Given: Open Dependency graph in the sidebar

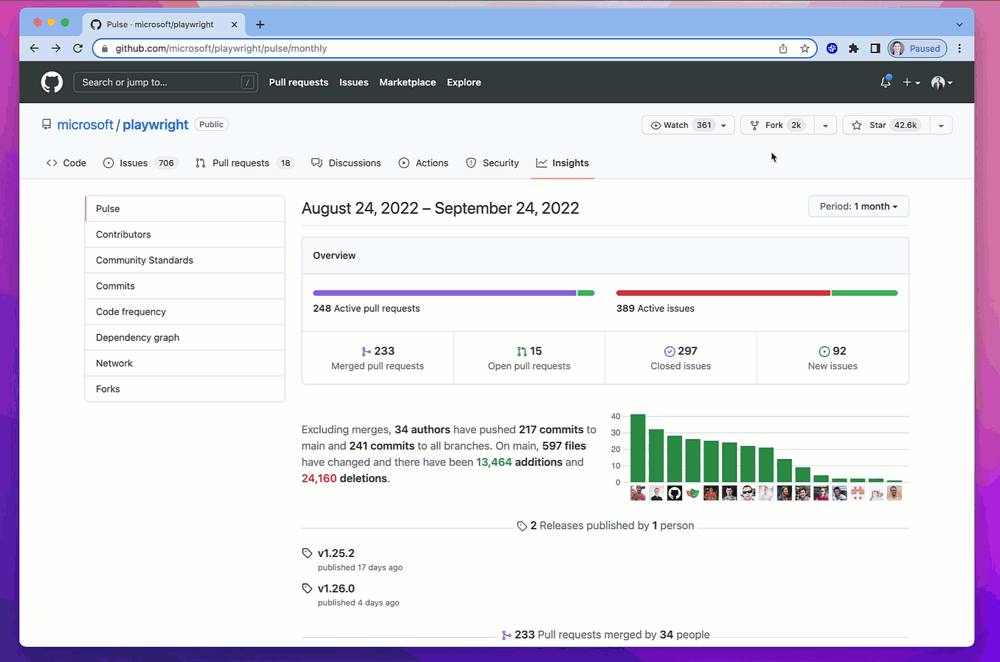Looking at the screenshot, I should [x=185, y=337].
